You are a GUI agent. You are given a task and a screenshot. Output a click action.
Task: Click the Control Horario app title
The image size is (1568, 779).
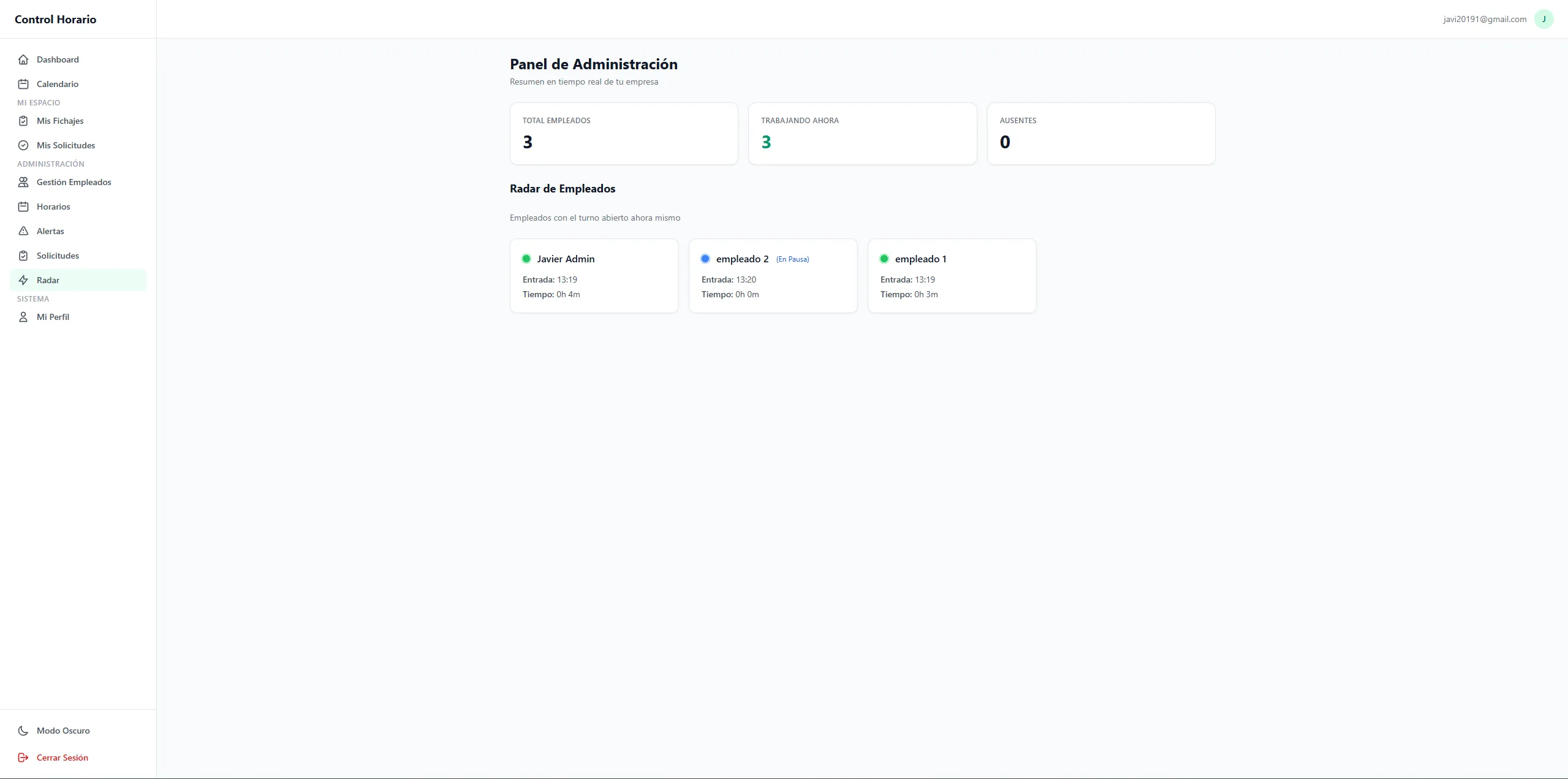click(x=55, y=19)
